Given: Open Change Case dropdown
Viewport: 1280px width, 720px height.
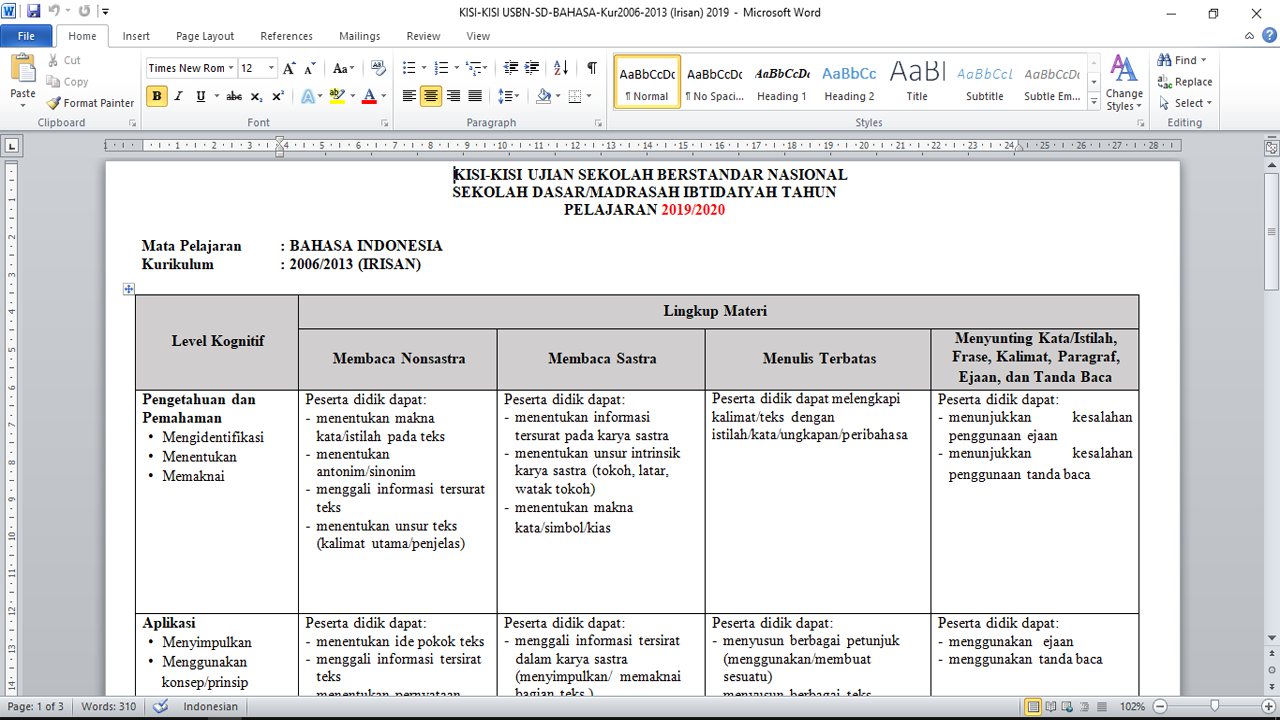Looking at the screenshot, I should click(x=343, y=68).
